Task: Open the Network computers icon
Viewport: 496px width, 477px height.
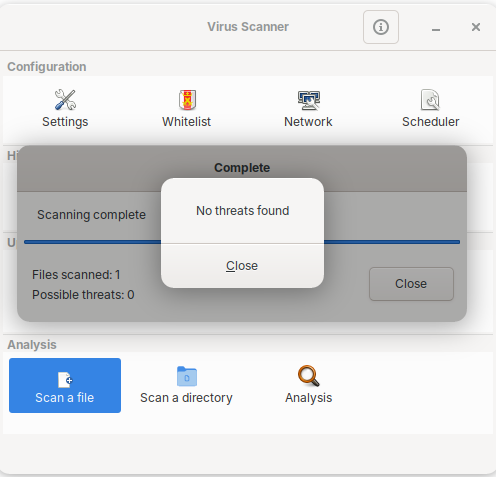Action: click(x=309, y=100)
